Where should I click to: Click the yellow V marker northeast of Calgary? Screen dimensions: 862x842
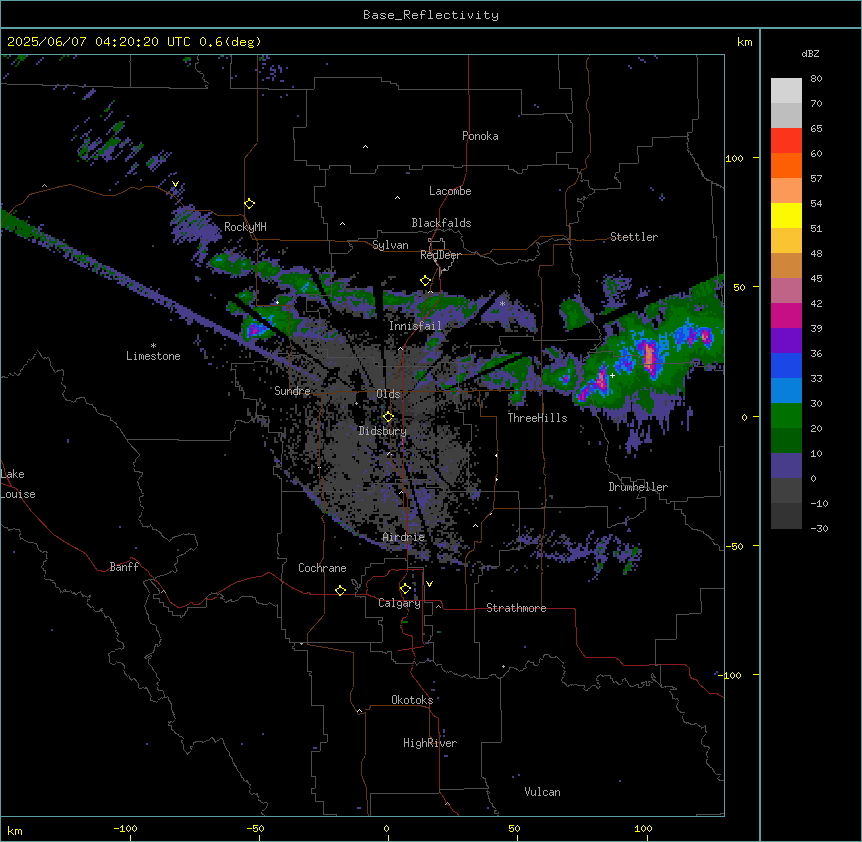(x=429, y=584)
